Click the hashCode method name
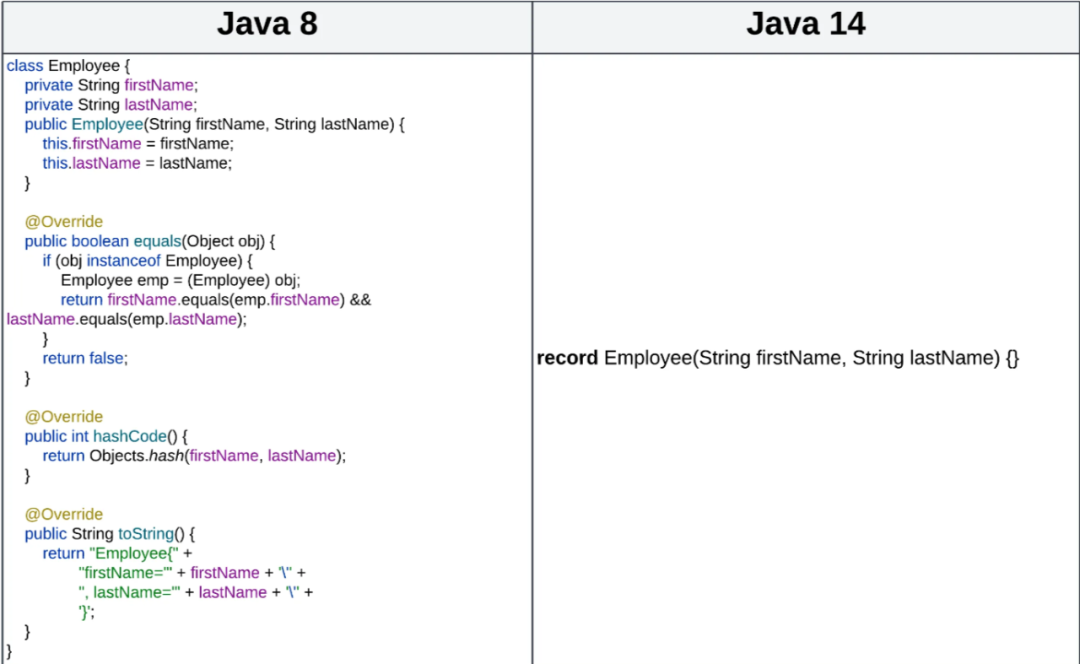Viewport: 1080px width, 664px height. click(x=130, y=435)
